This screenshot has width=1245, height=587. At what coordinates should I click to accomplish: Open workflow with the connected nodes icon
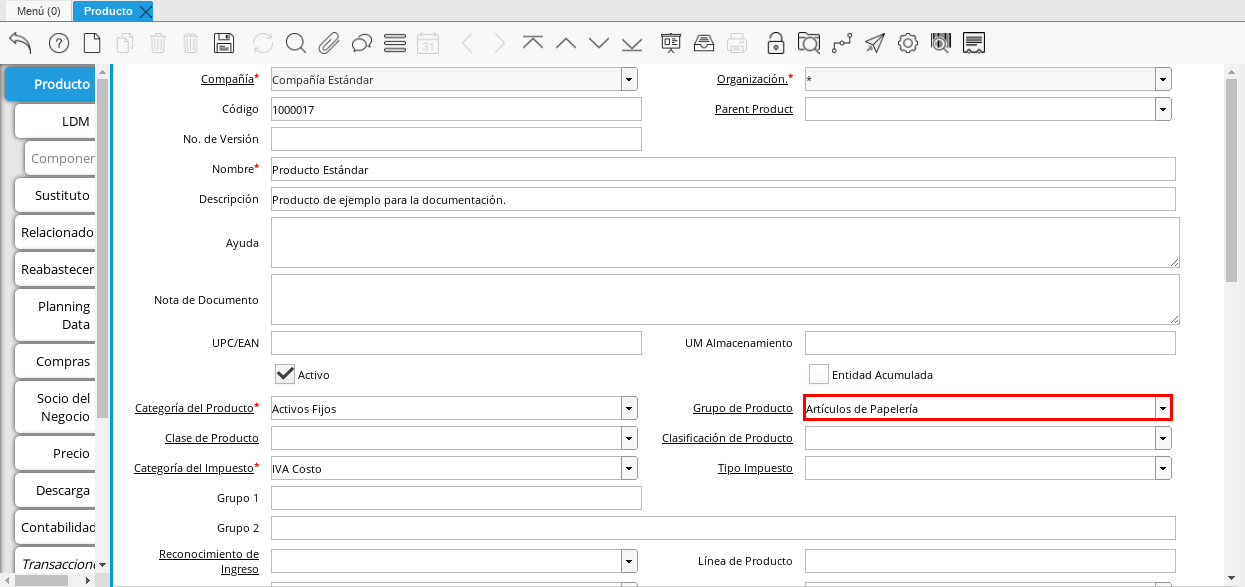(841, 43)
